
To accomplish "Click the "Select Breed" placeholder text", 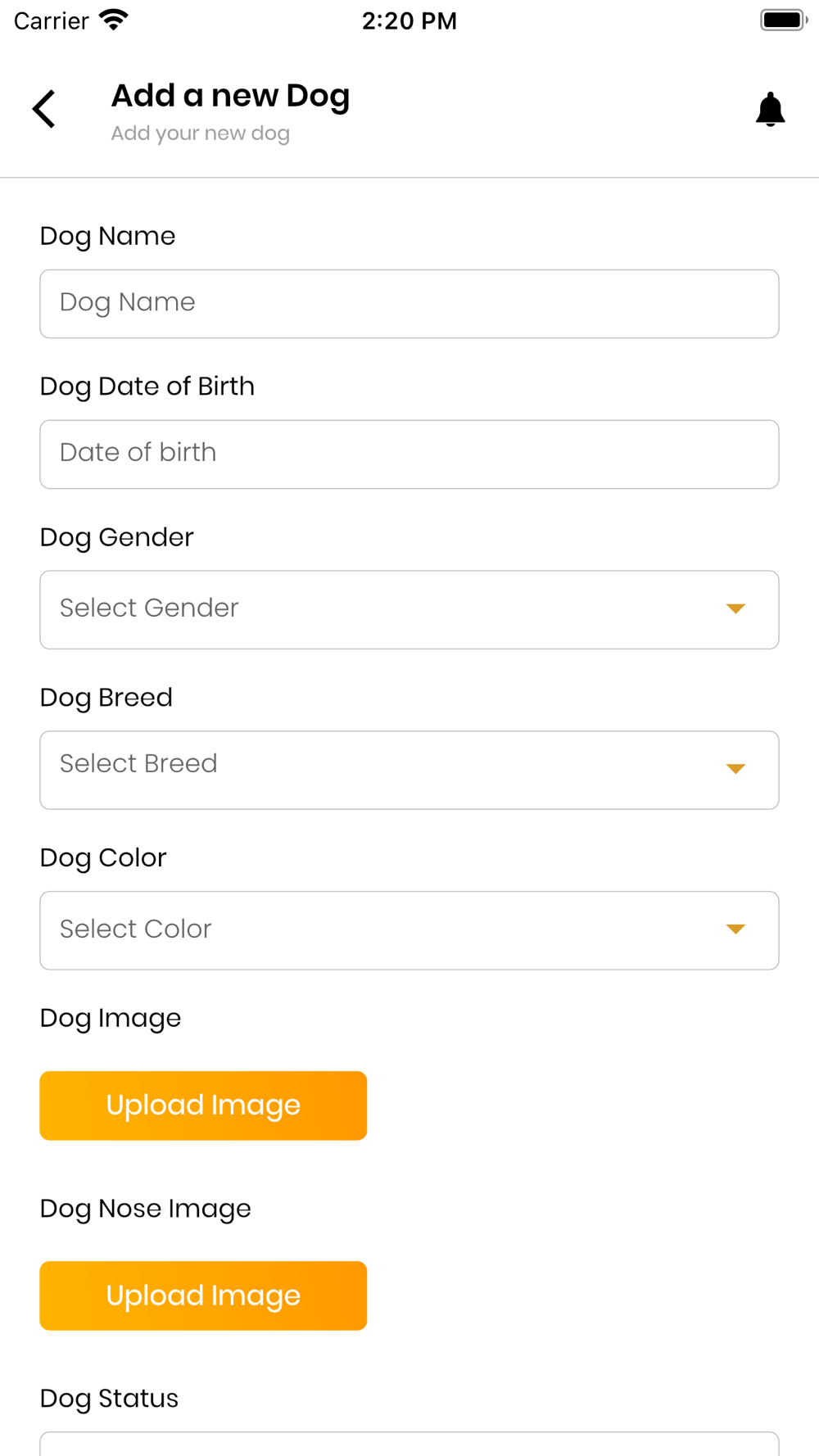I will pyautogui.click(x=138, y=764).
